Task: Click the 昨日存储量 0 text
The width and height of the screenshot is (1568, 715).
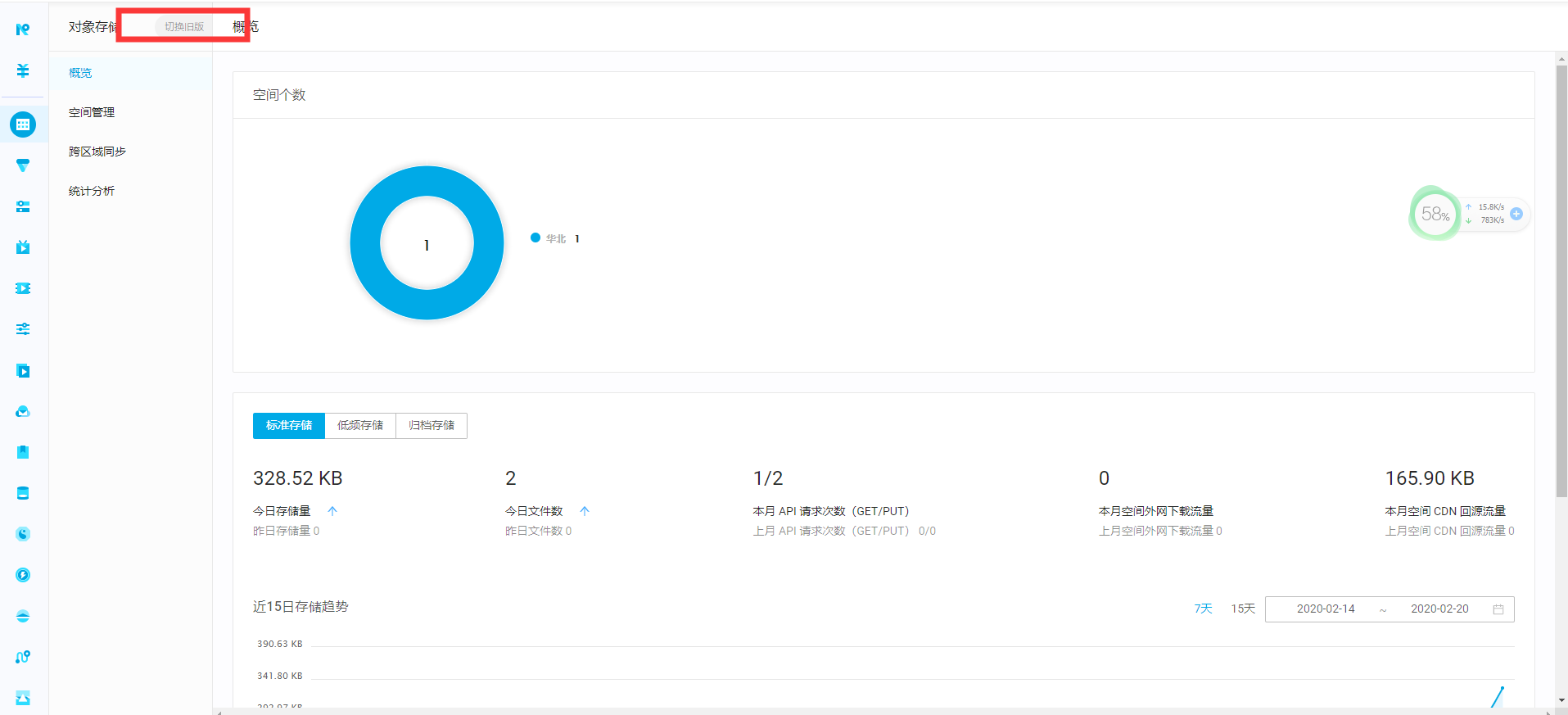Action: [x=287, y=531]
